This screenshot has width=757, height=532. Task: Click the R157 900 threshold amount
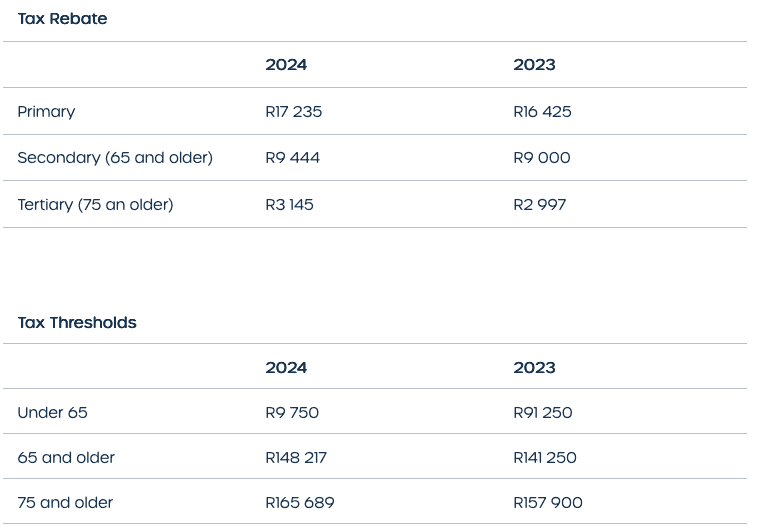tap(548, 503)
